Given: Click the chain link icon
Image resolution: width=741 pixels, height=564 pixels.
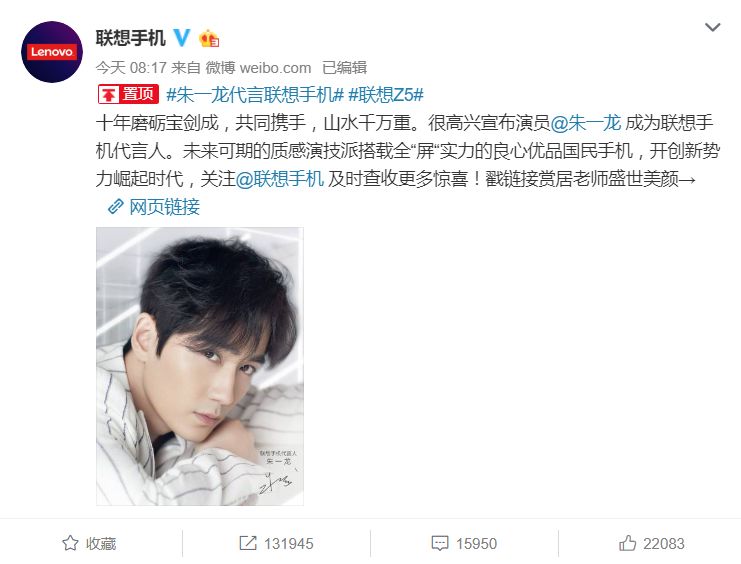Looking at the screenshot, I should pyautogui.click(x=116, y=207).
